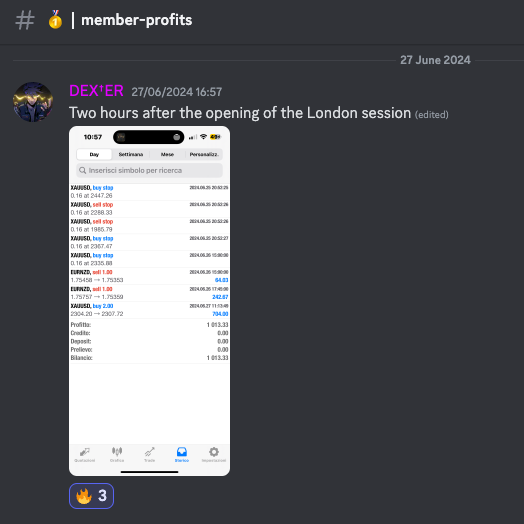
Task: Open the attached trading screenshot image
Action: pos(149,301)
